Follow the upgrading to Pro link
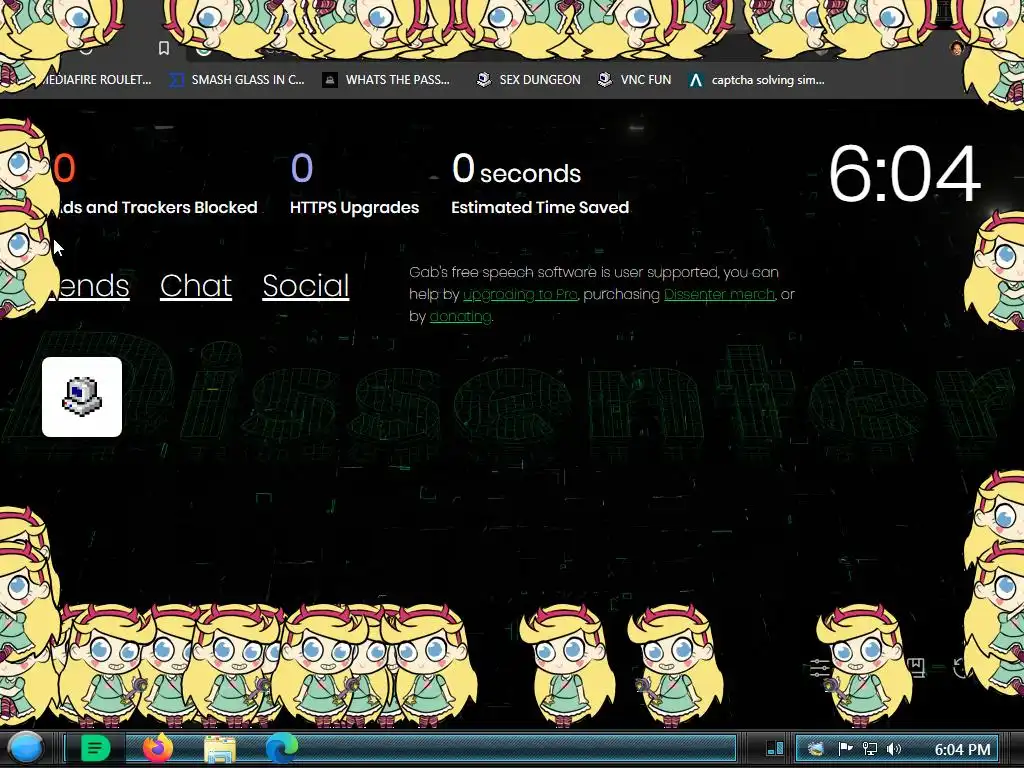The image size is (1024, 768). point(520,295)
